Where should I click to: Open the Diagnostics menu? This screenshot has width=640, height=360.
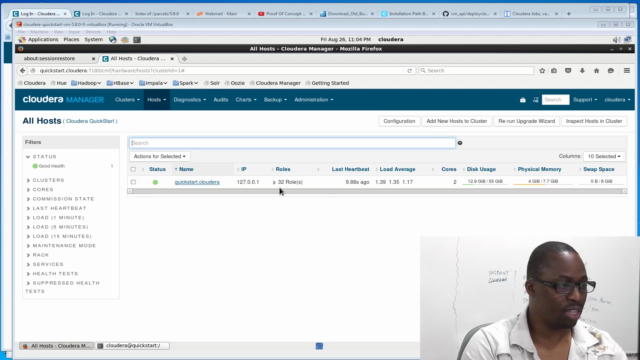click(189, 100)
